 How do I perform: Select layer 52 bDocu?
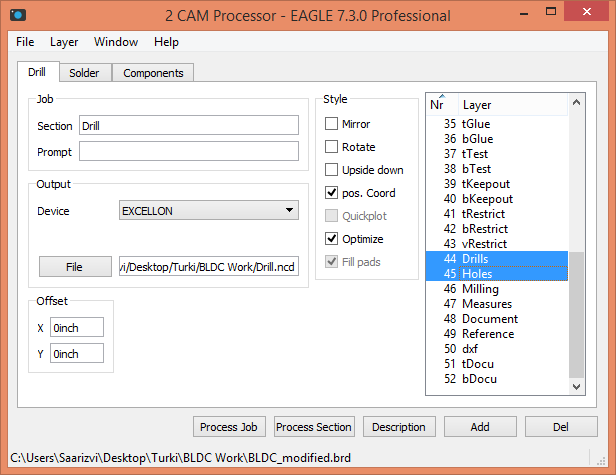tap(497, 379)
